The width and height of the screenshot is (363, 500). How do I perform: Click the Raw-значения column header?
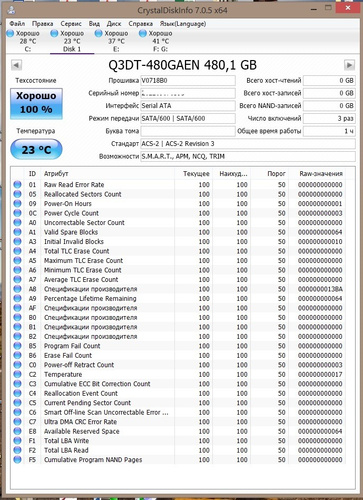click(x=321, y=174)
